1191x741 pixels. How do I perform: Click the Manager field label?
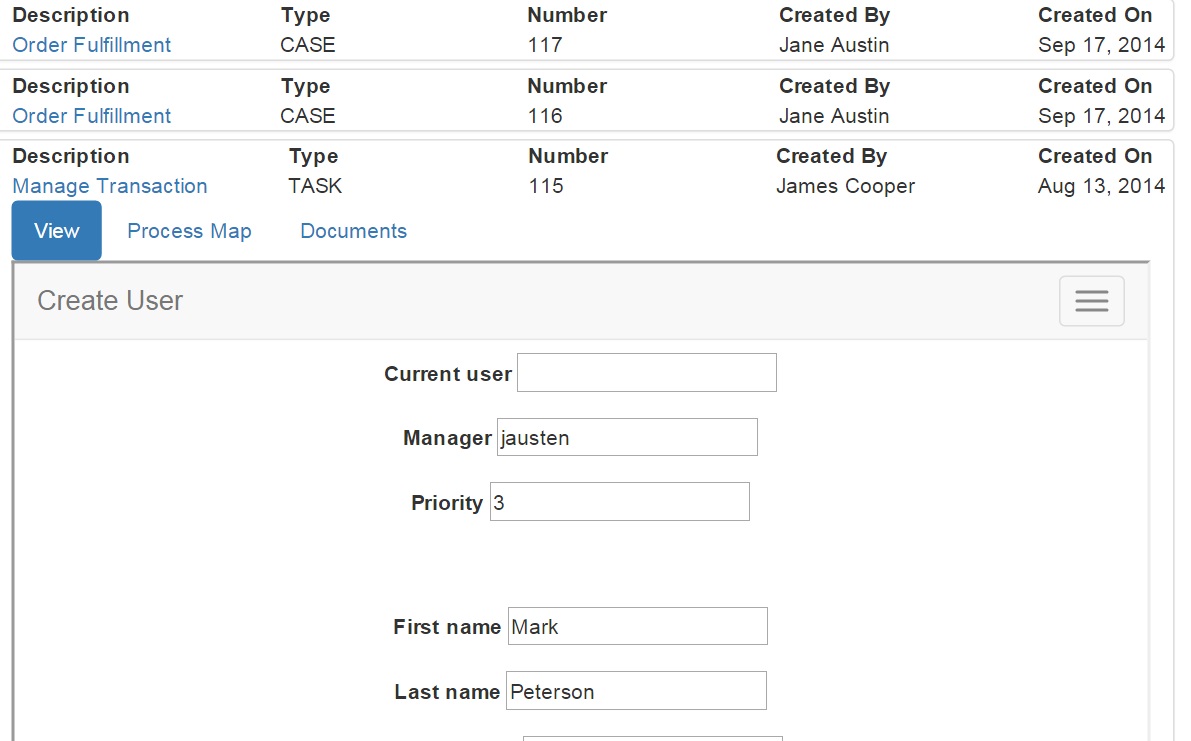pyautogui.click(x=447, y=438)
